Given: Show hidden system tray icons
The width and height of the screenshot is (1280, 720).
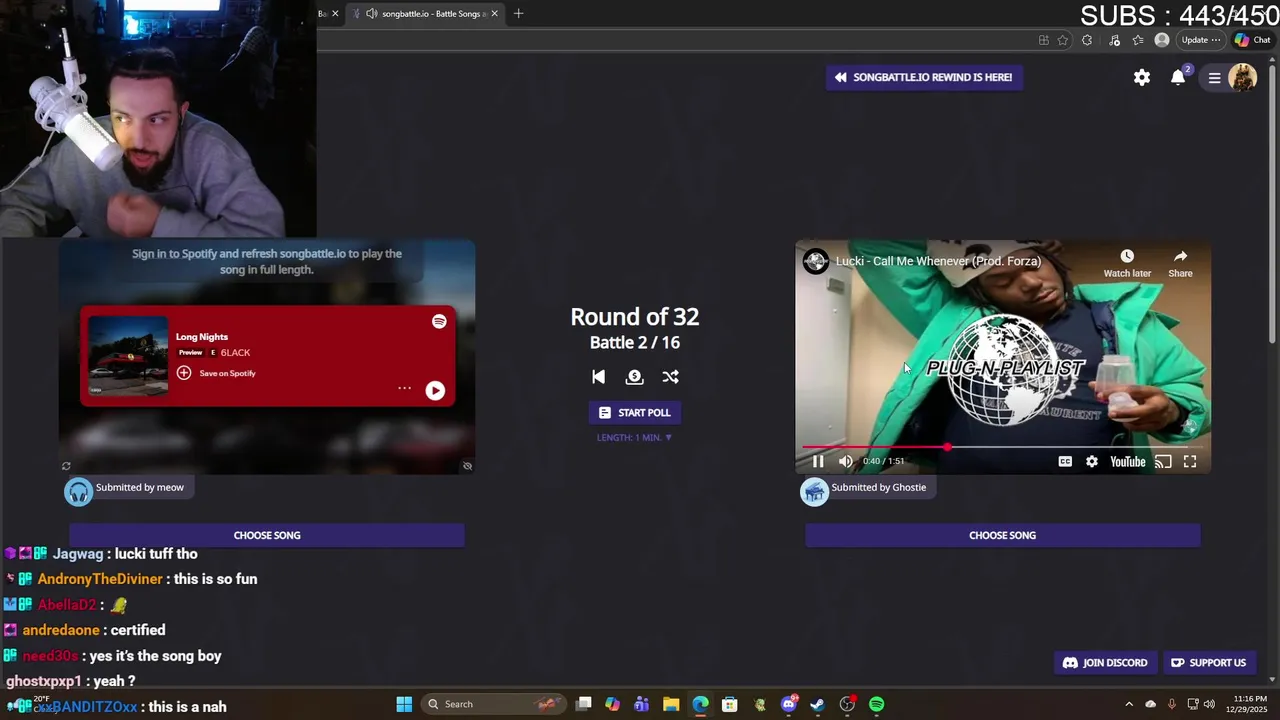Looking at the screenshot, I should (x=1129, y=704).
